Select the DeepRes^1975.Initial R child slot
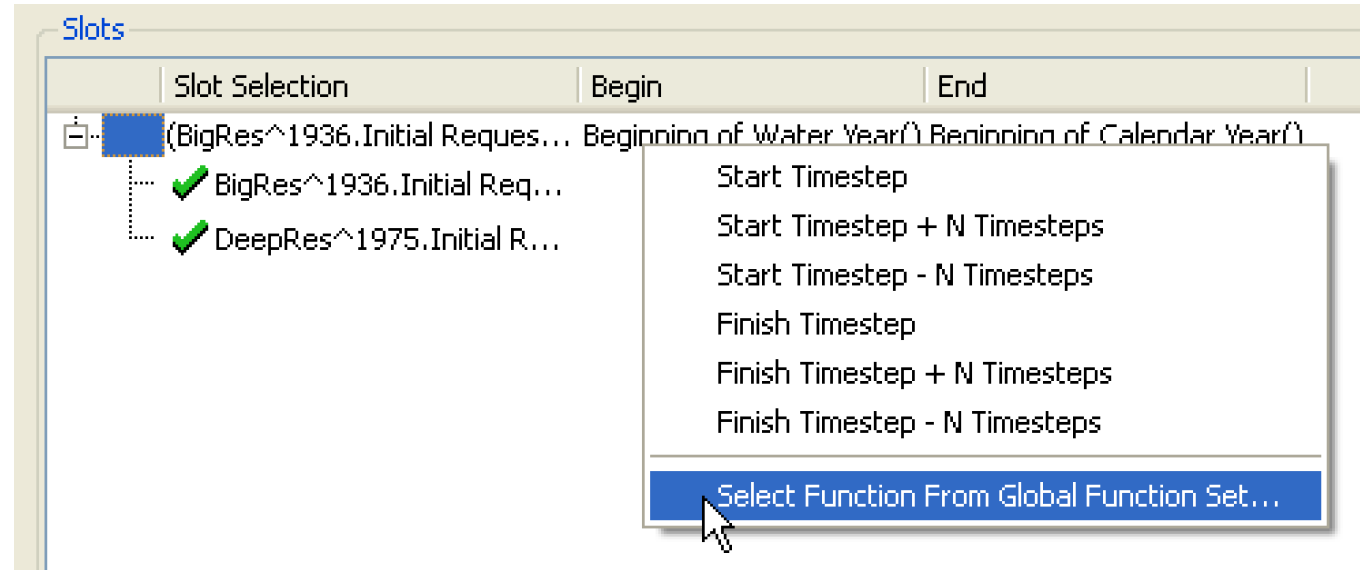The height and width of the screenshot is (588, 1371). (388, 240)
